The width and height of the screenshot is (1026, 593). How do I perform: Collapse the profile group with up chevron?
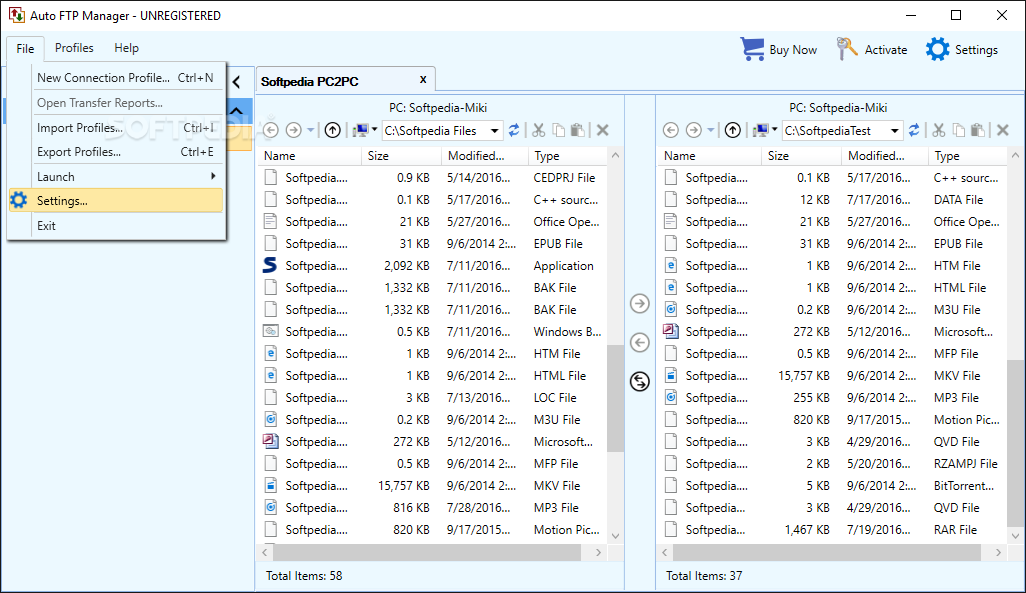[x=237, y=111]
